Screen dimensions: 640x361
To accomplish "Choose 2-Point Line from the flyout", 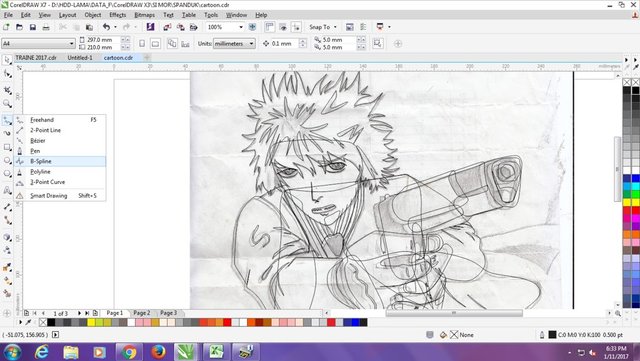I will [x=60, y=130].
